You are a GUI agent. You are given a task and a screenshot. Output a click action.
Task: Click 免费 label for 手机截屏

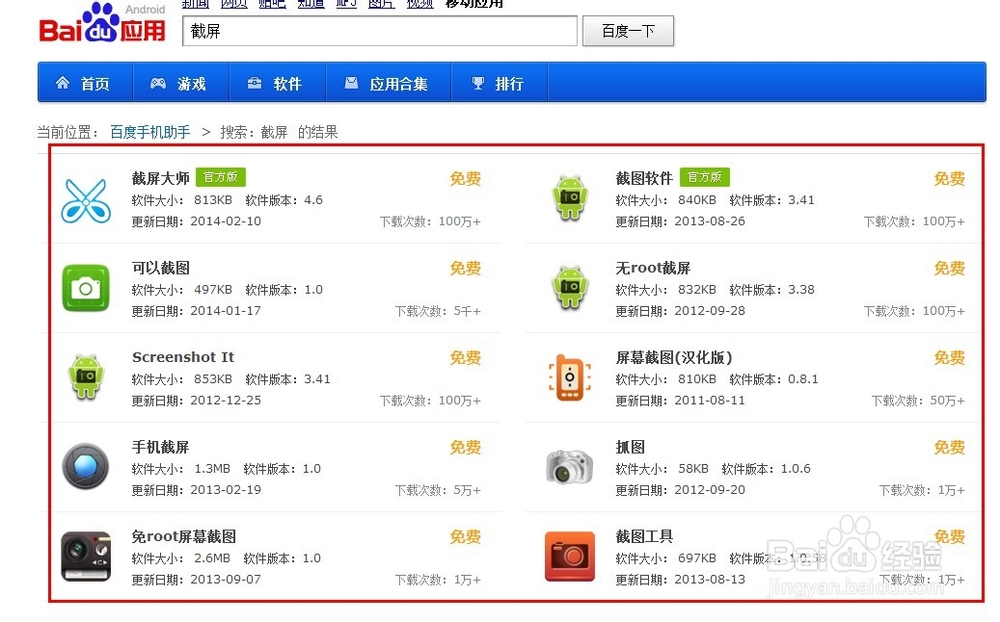(x=466, y=447)
